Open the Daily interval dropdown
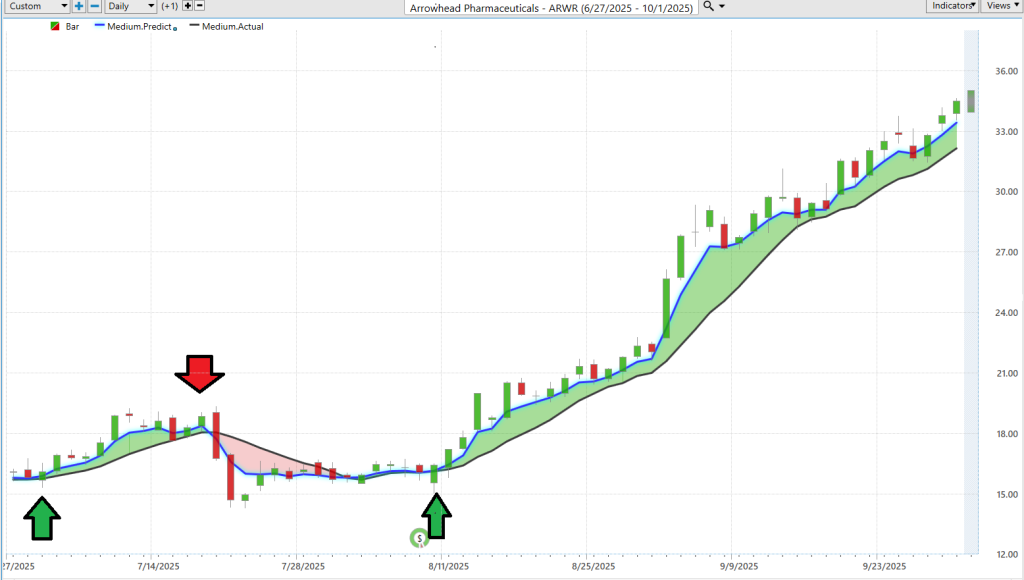This screenshot has width=1024, height=580. [x=131, y=6]
